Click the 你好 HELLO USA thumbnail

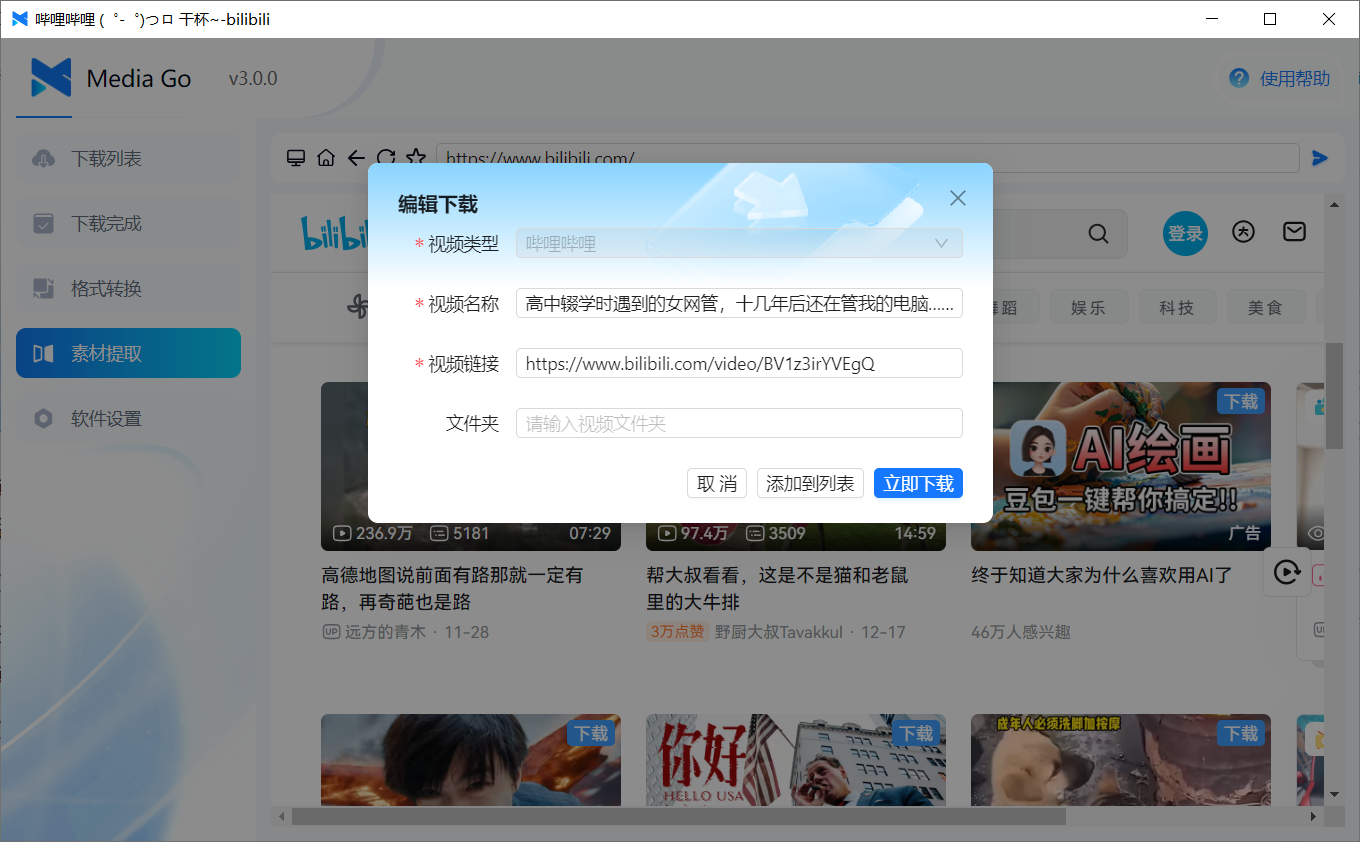(796, 760)
